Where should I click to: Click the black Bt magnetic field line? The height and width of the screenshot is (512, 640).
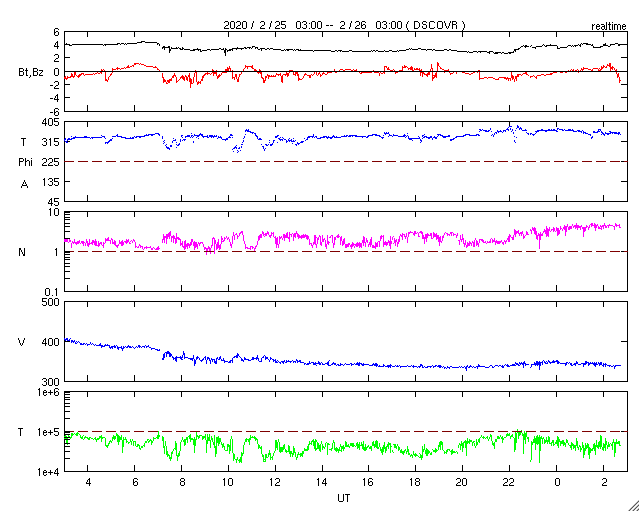[x=300, y=49]
